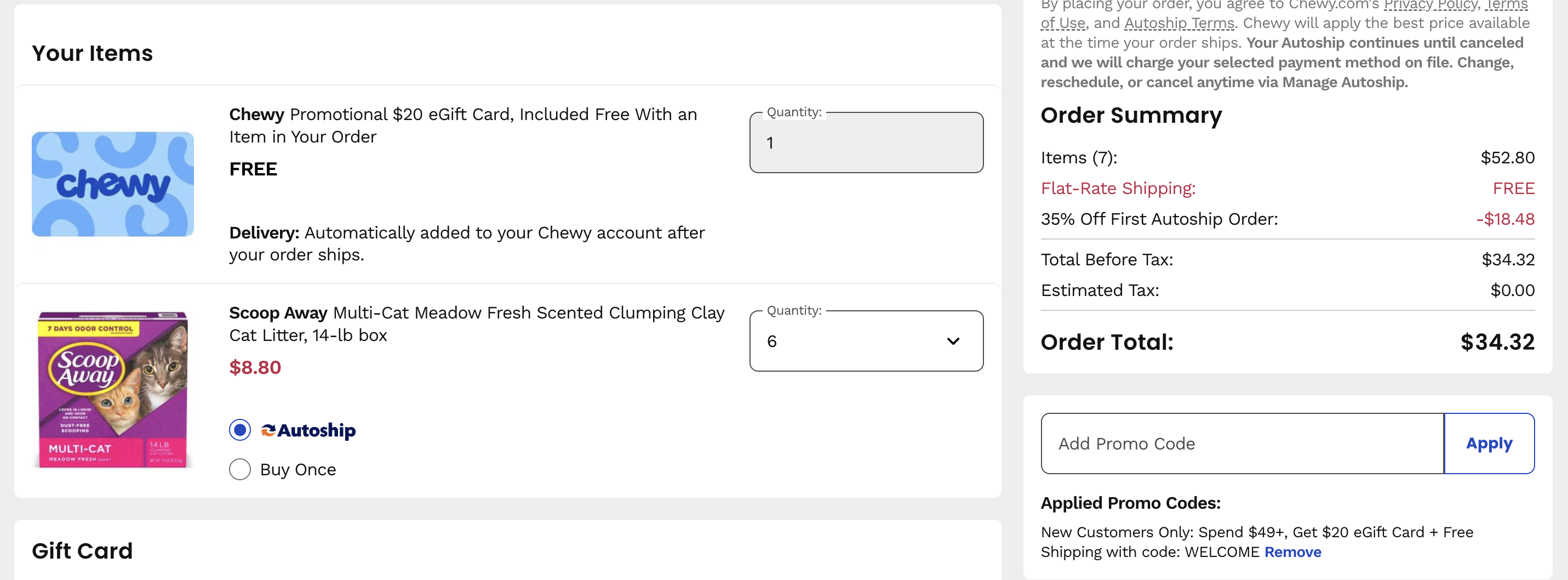Viewport: 1568px width, 580px height.
Task: Expand the Scoop Away quantity dropdown showing 6
Action: tap(865, 341)
